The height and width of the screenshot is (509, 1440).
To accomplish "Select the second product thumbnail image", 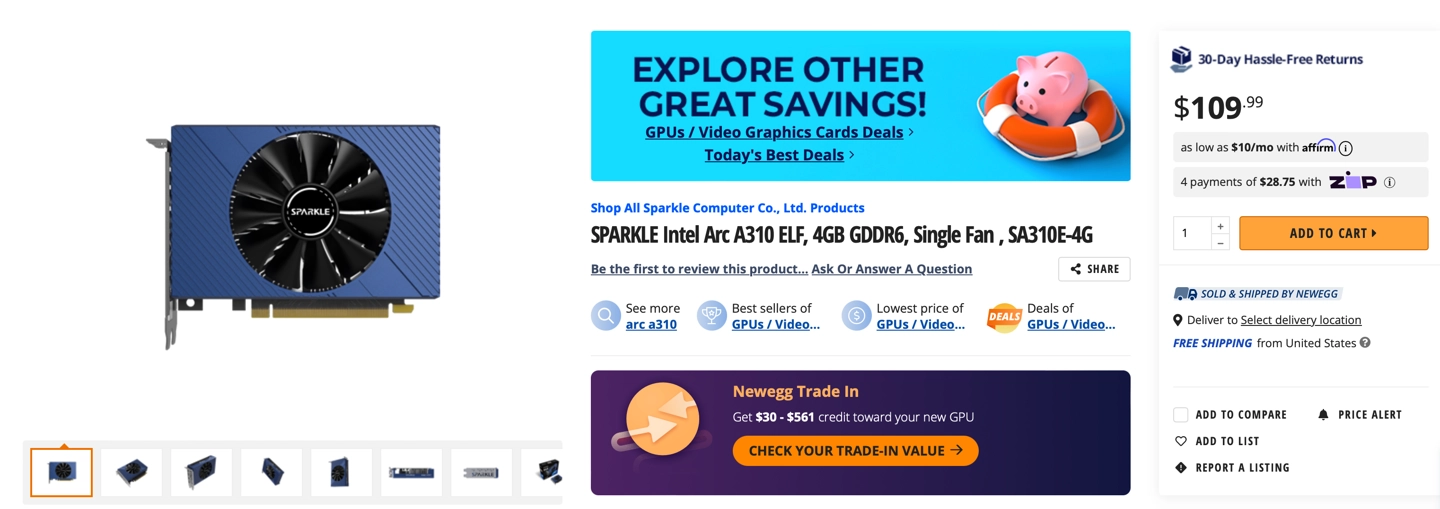I will click(x=131, y=472).
